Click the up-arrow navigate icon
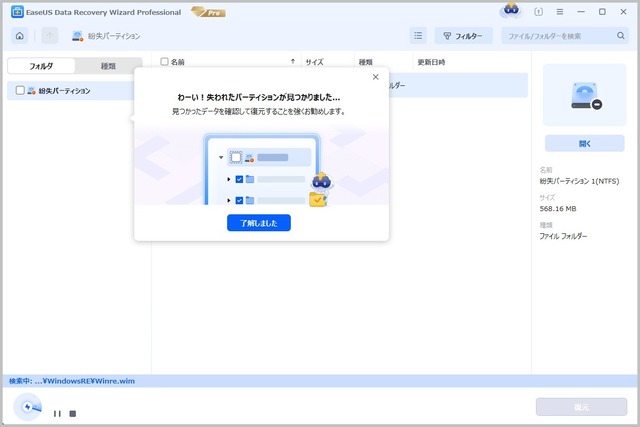Viewport: 640px width, 427px height. pyautogui.click(x=50, y=36)
